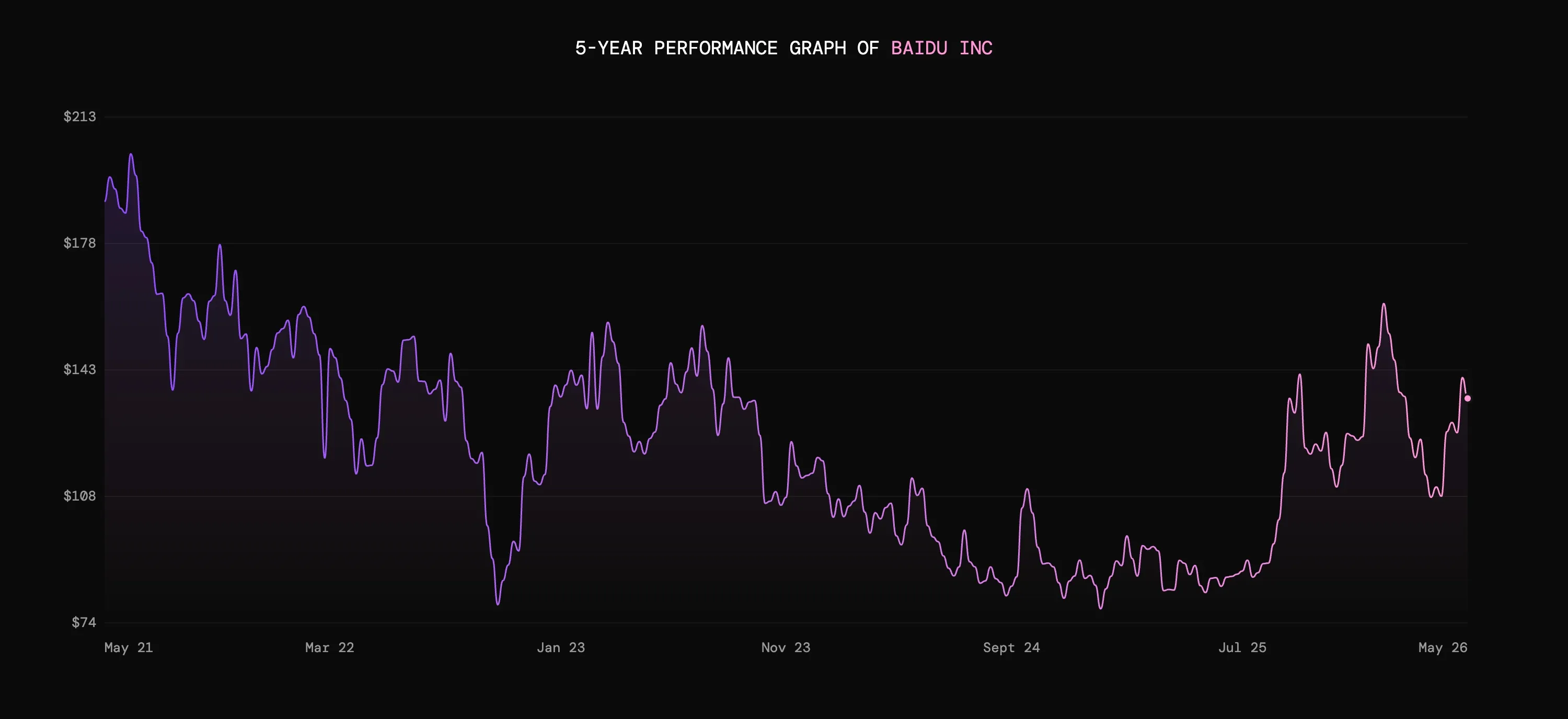Click the pink endpoint dot on the price line
The image size is (1568, 719).
pyautogui.click(x=1468, y=399)
